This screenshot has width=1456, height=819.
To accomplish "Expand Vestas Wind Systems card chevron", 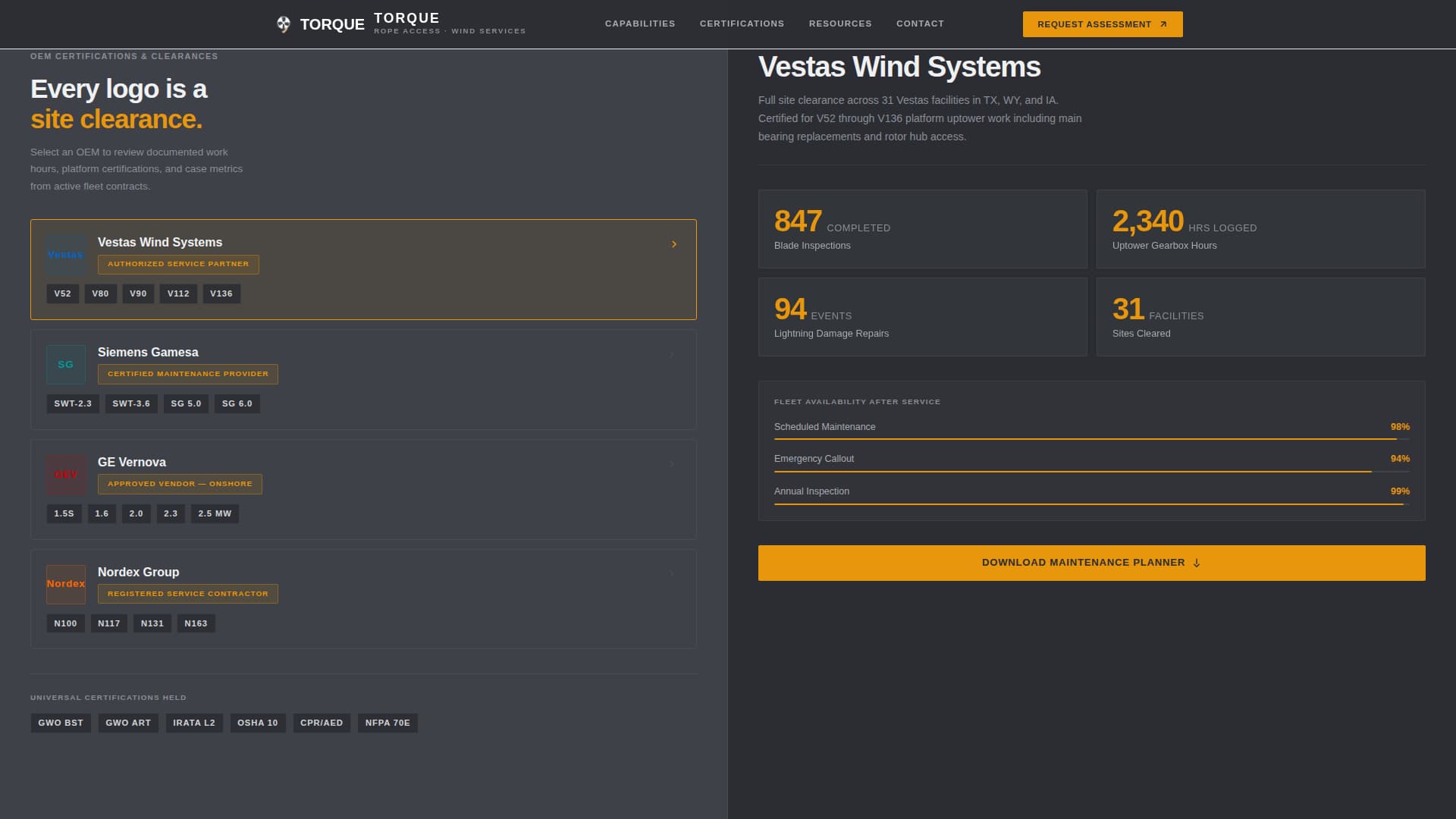I will click(674, 244).
